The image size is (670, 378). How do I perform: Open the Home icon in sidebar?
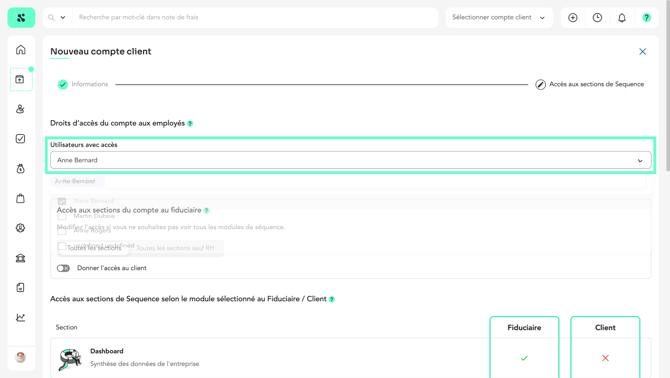(21, 50)
